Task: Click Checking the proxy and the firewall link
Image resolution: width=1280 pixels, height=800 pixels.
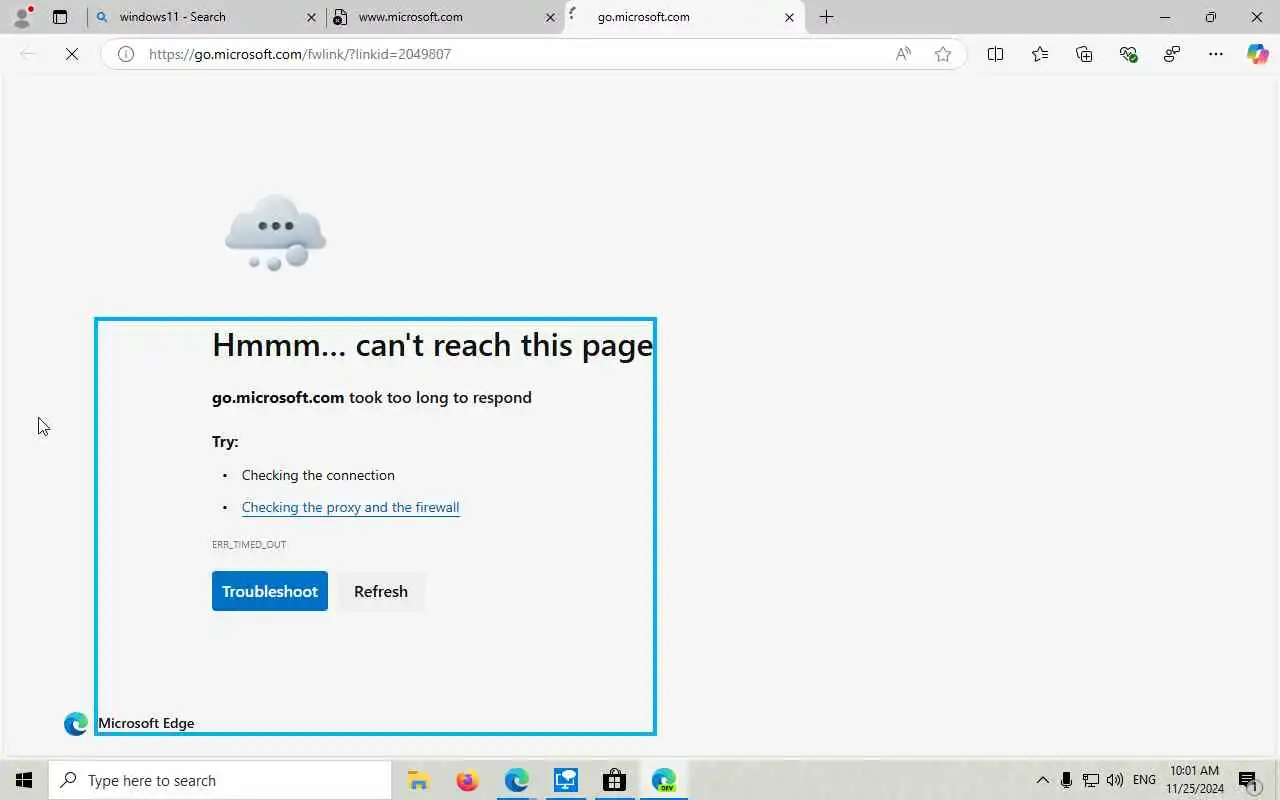Action: coord(350,507)
